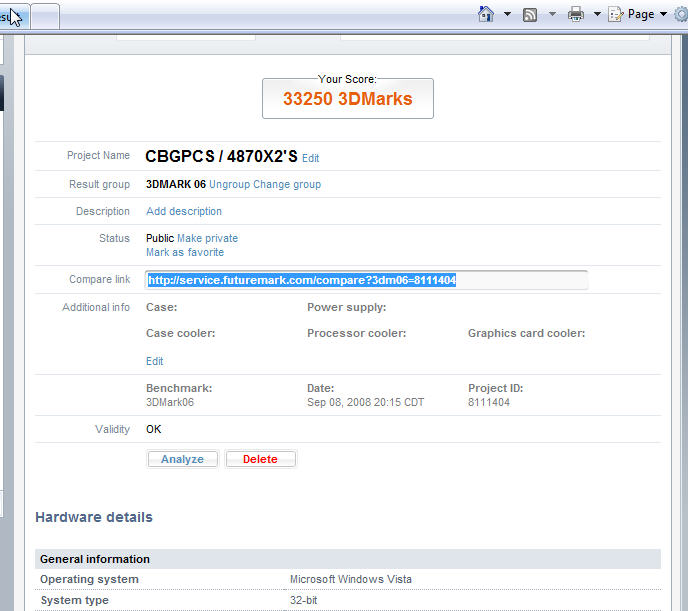The width and height of the screenshot is (688, 611).
Task: Edit the project name CBGPCS / 4870X2'S
Action: pos(310,158)
